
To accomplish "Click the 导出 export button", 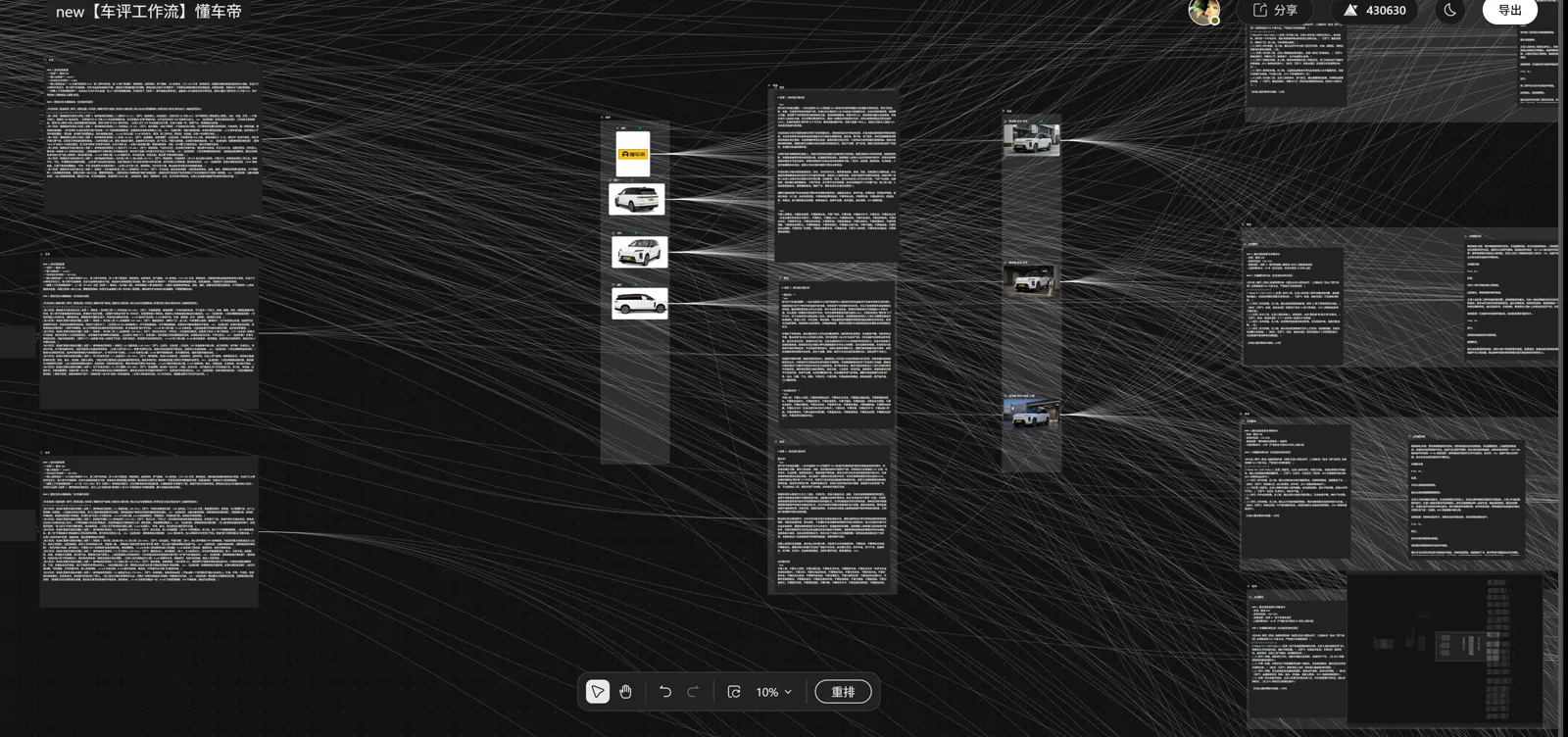I will [1510, 11].
